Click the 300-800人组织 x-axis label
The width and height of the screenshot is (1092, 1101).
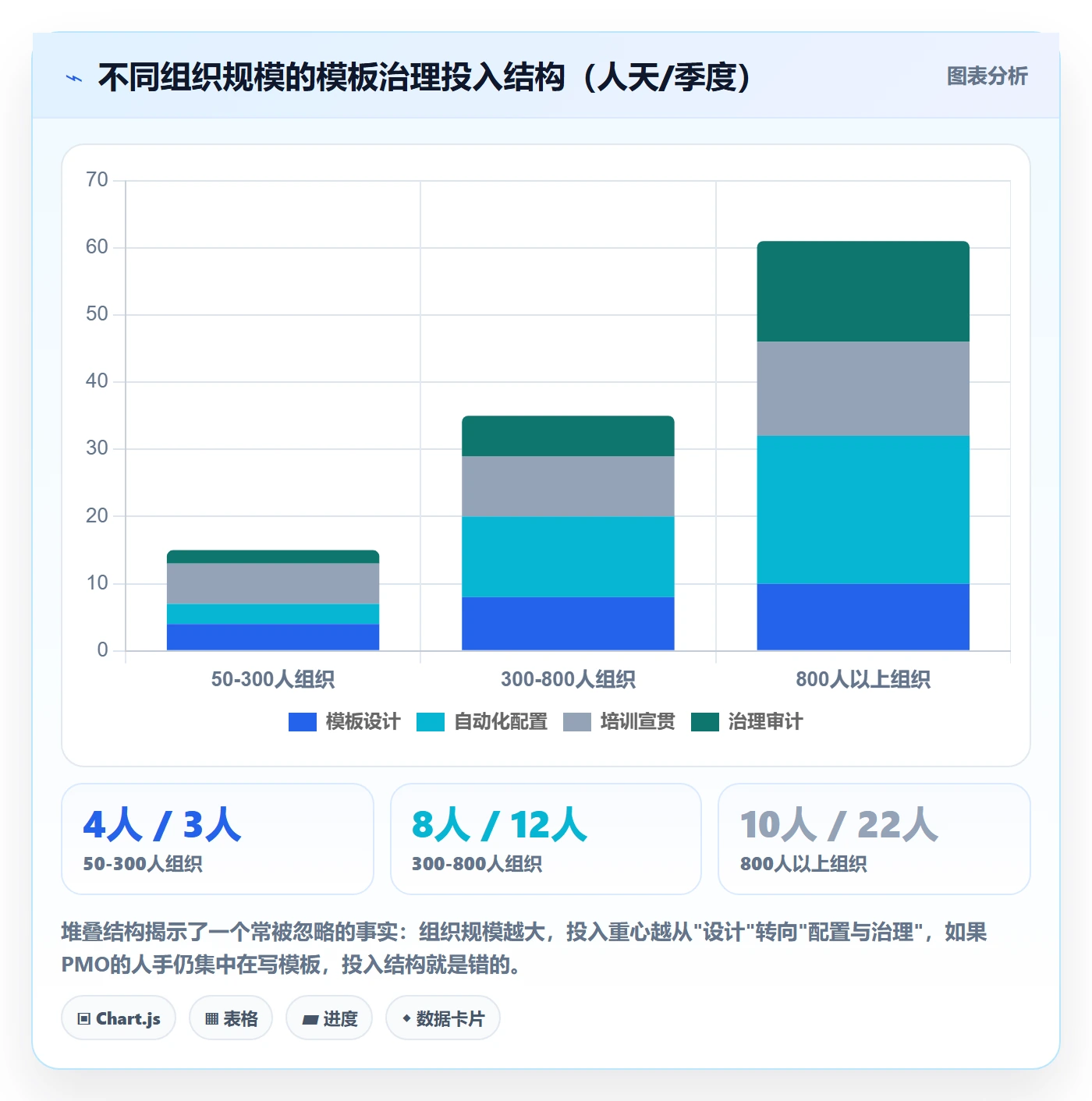568,679
